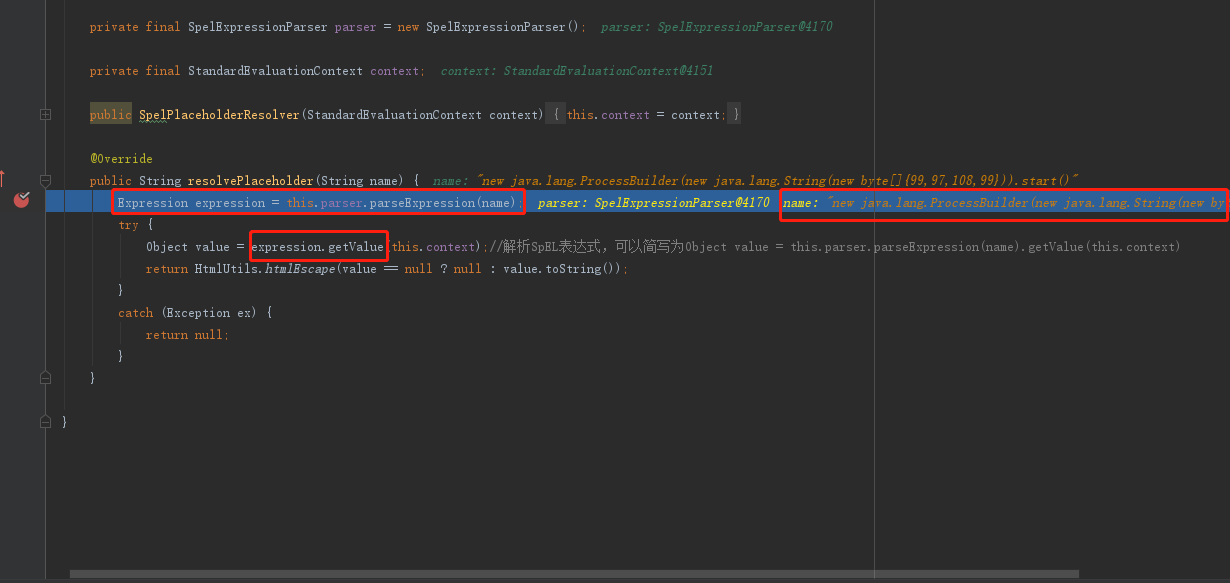Screen dimensions: 1230x583
Task: Click the inline ProcessBuilder name hint after resolvePlaceholder
Action: click(x=755, y=181)
